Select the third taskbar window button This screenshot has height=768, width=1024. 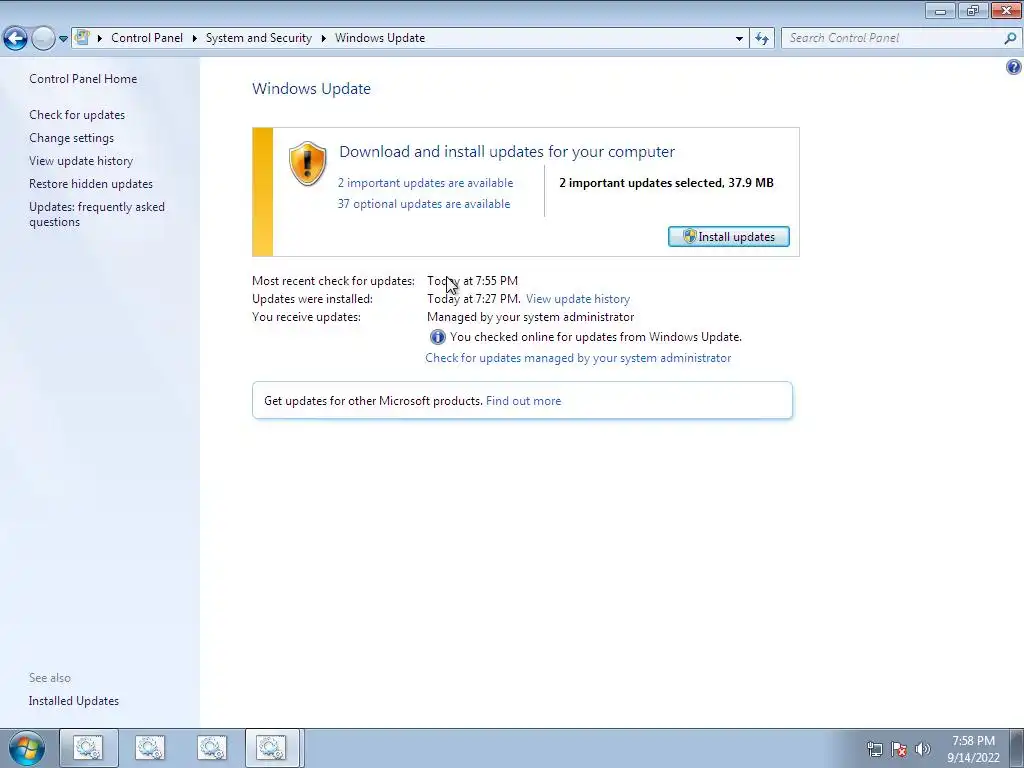[x=212, y=748]
